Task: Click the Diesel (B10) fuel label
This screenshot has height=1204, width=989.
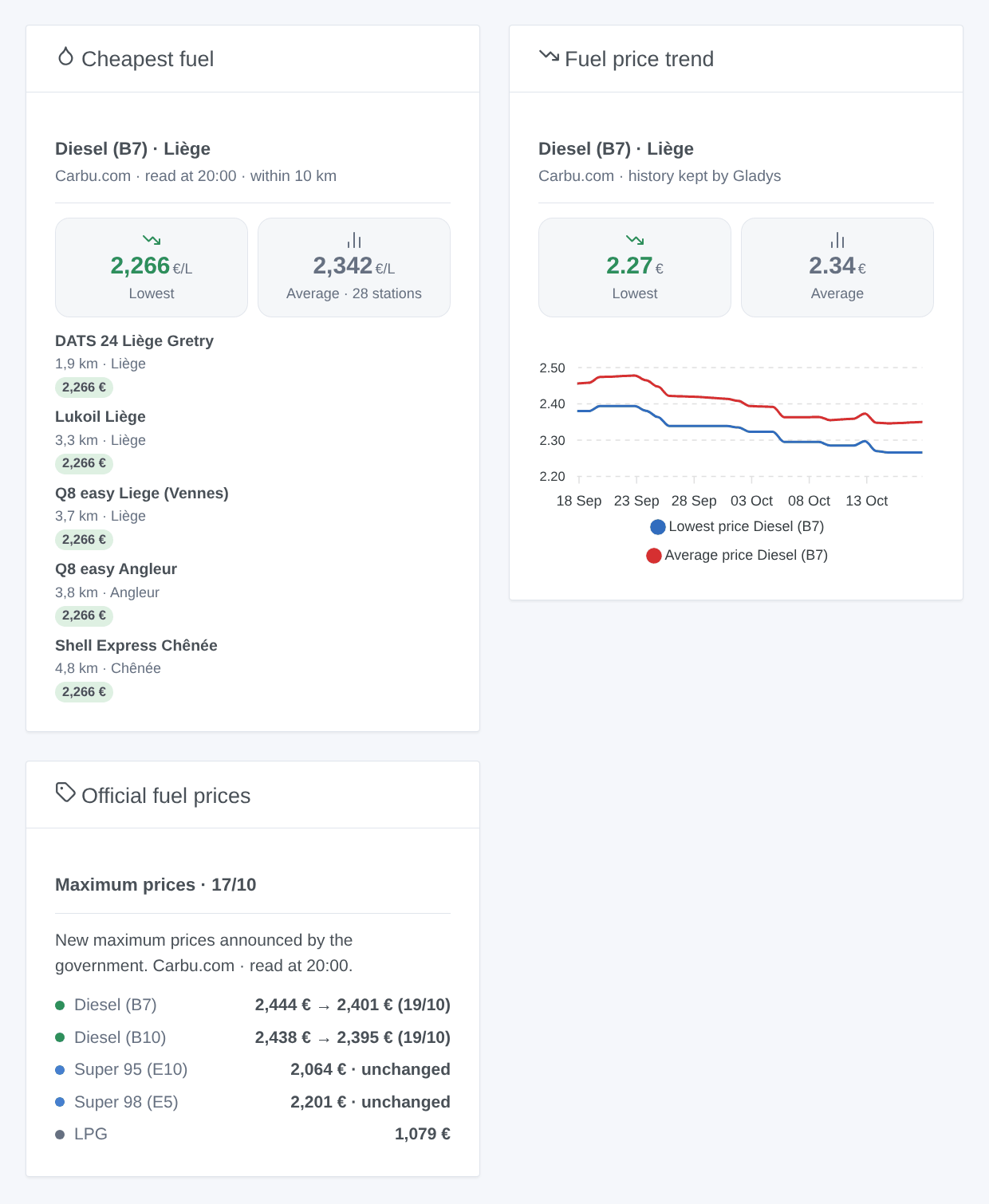Action: tap(120, 1037)
